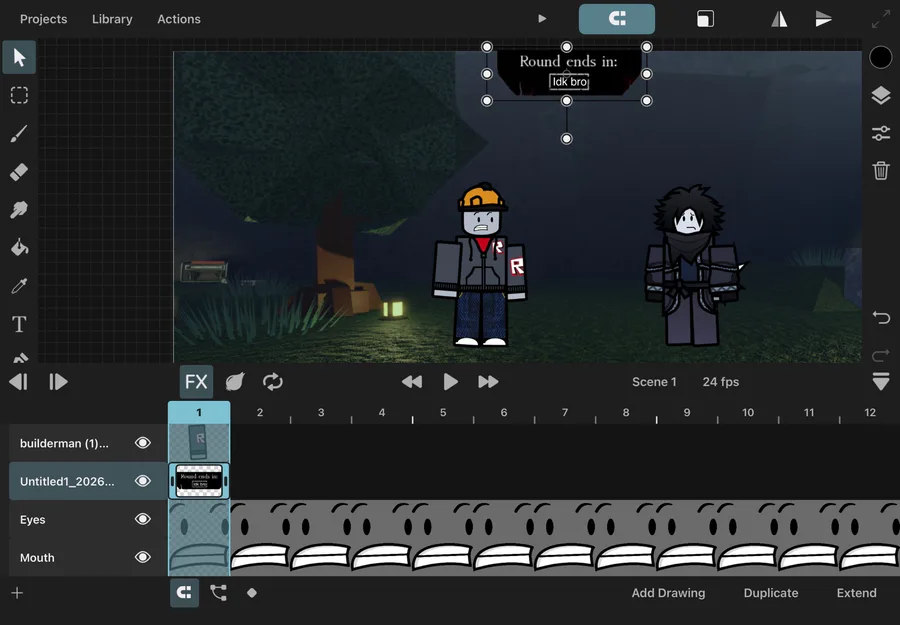This screenshot has width=900, height=625.
Task: Undo the last action
Action: pos(880,317)
